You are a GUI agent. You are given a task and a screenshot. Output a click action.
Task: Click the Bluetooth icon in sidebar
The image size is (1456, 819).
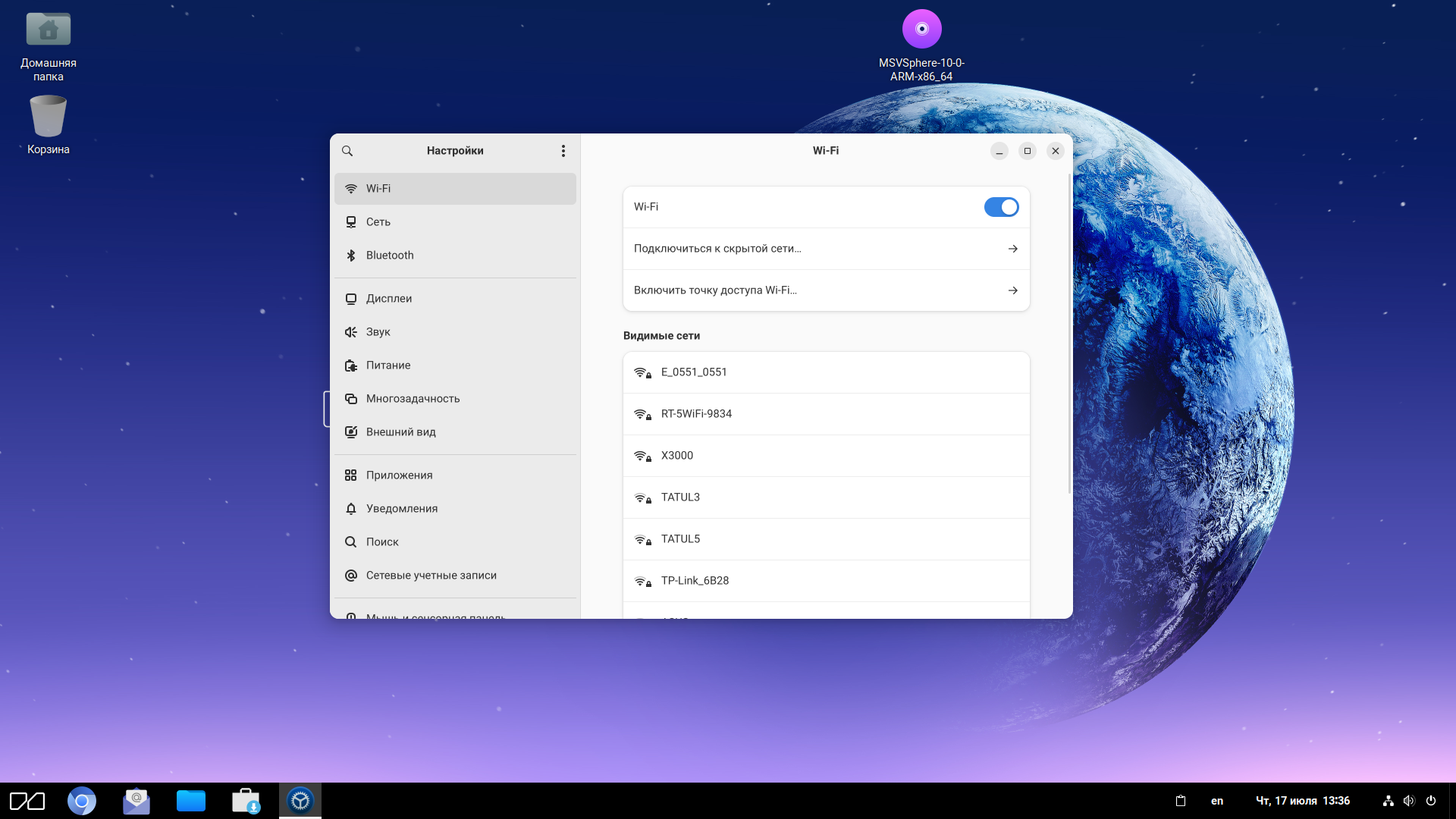351,256
